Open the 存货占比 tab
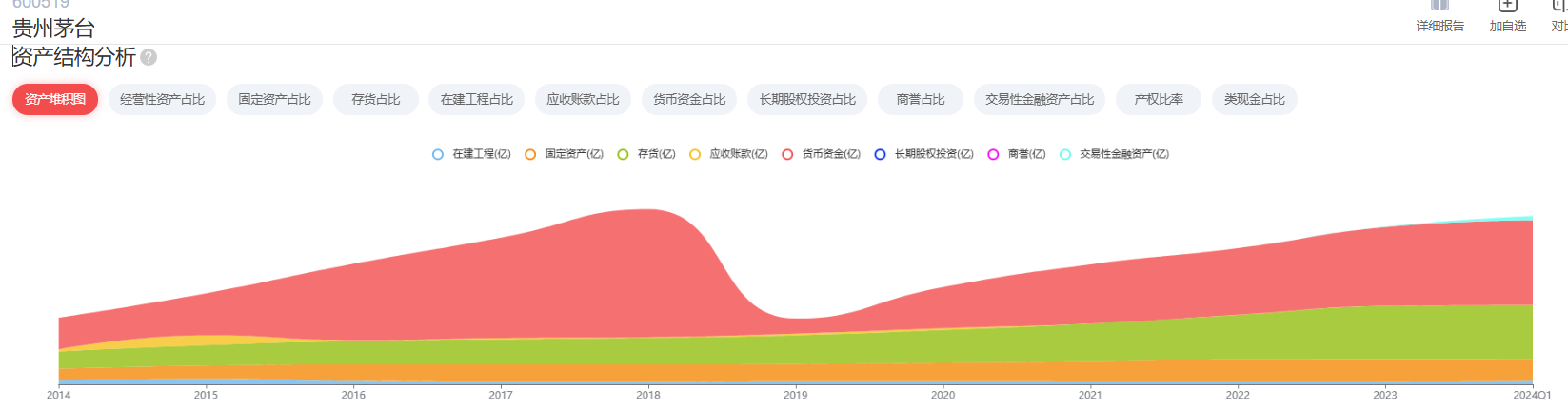Viewport: 1568px width, 409px height. 376,99
